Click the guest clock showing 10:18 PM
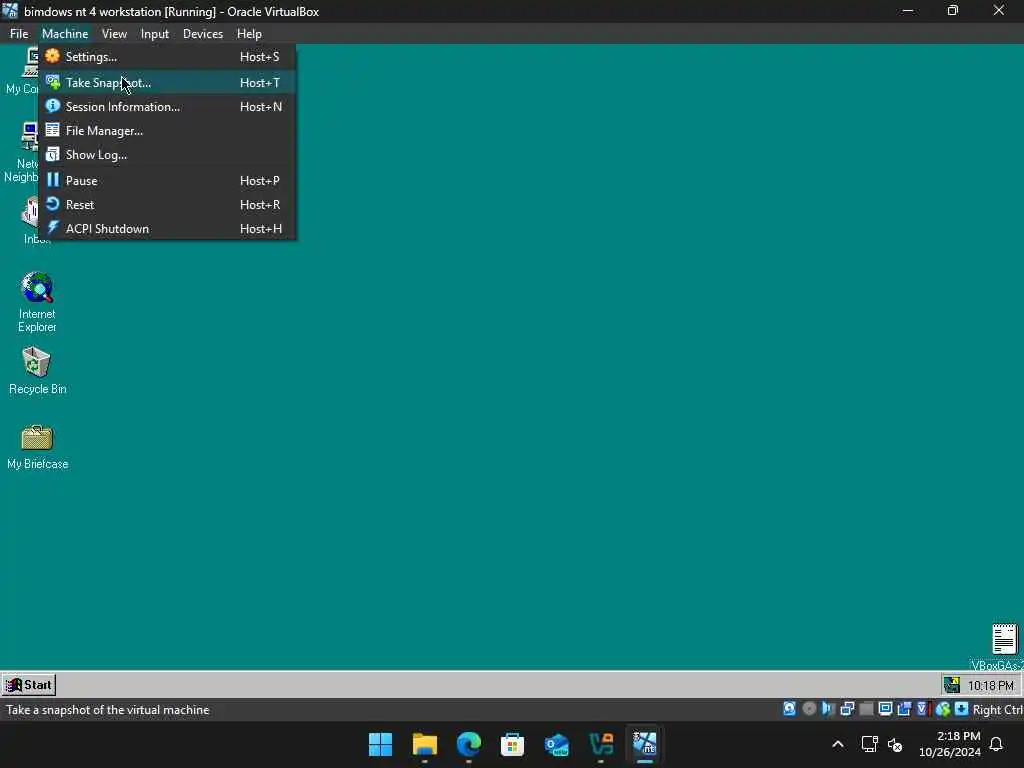This screenshot has width=1024, height=768. click(x=991, y=685)
